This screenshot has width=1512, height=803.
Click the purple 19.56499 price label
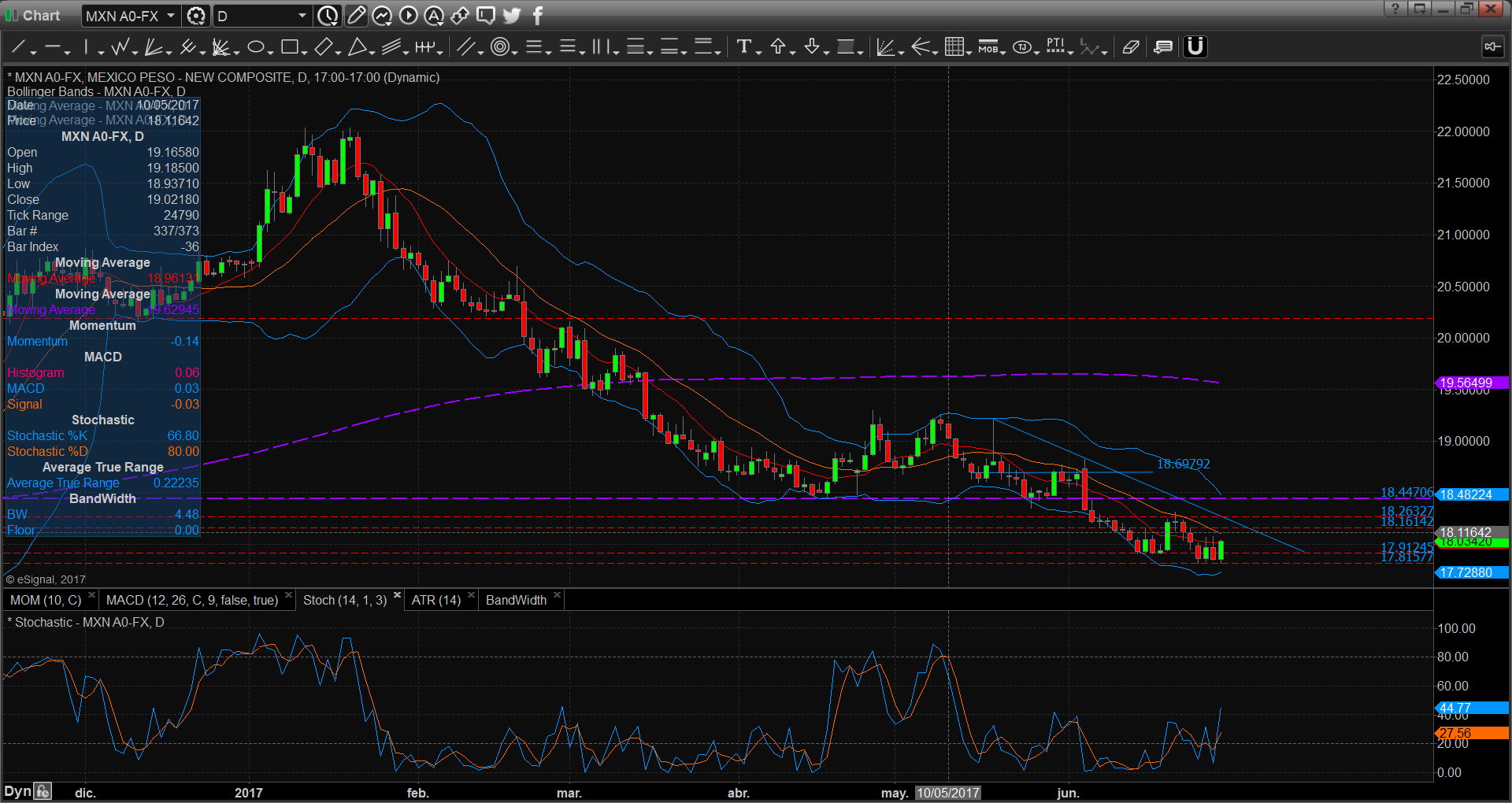1472,383
